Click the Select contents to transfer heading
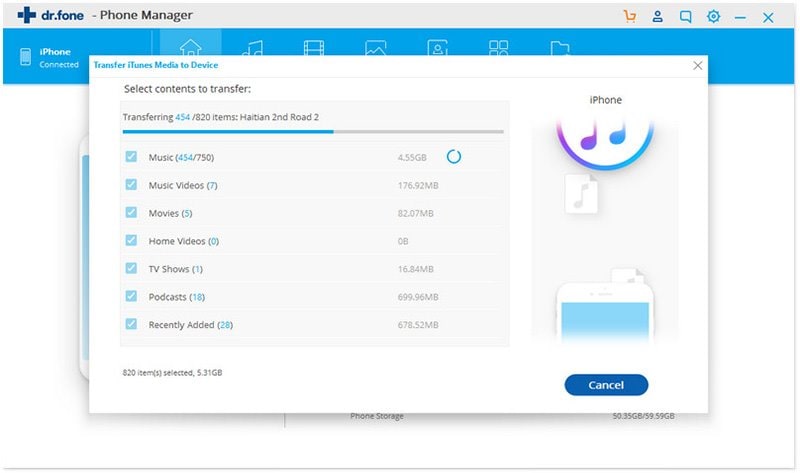Image resolution: width=800 pixels, height=473 pixels. [187, 89]
